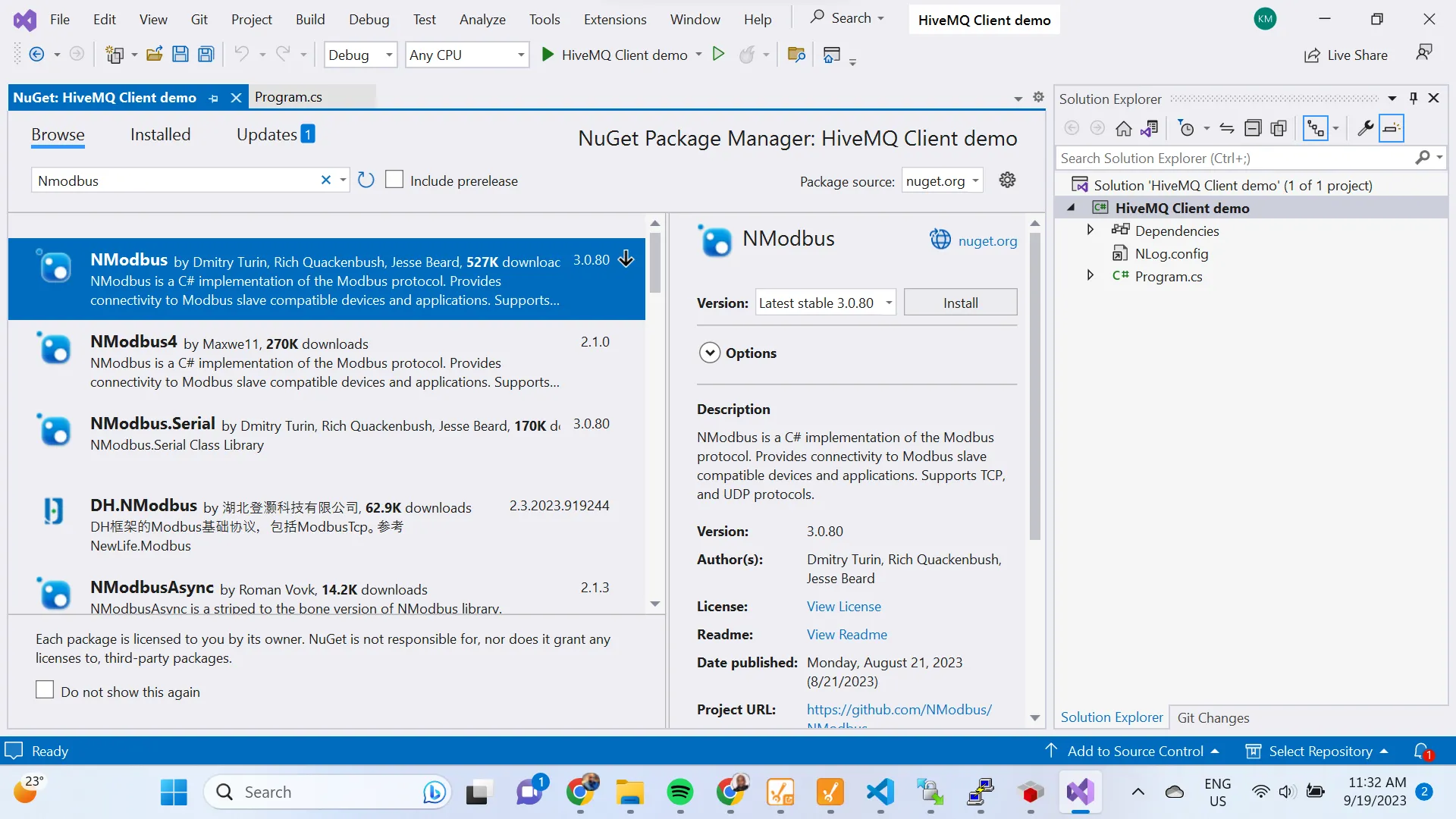Expand the Dependencies node

click(1090, 230)
